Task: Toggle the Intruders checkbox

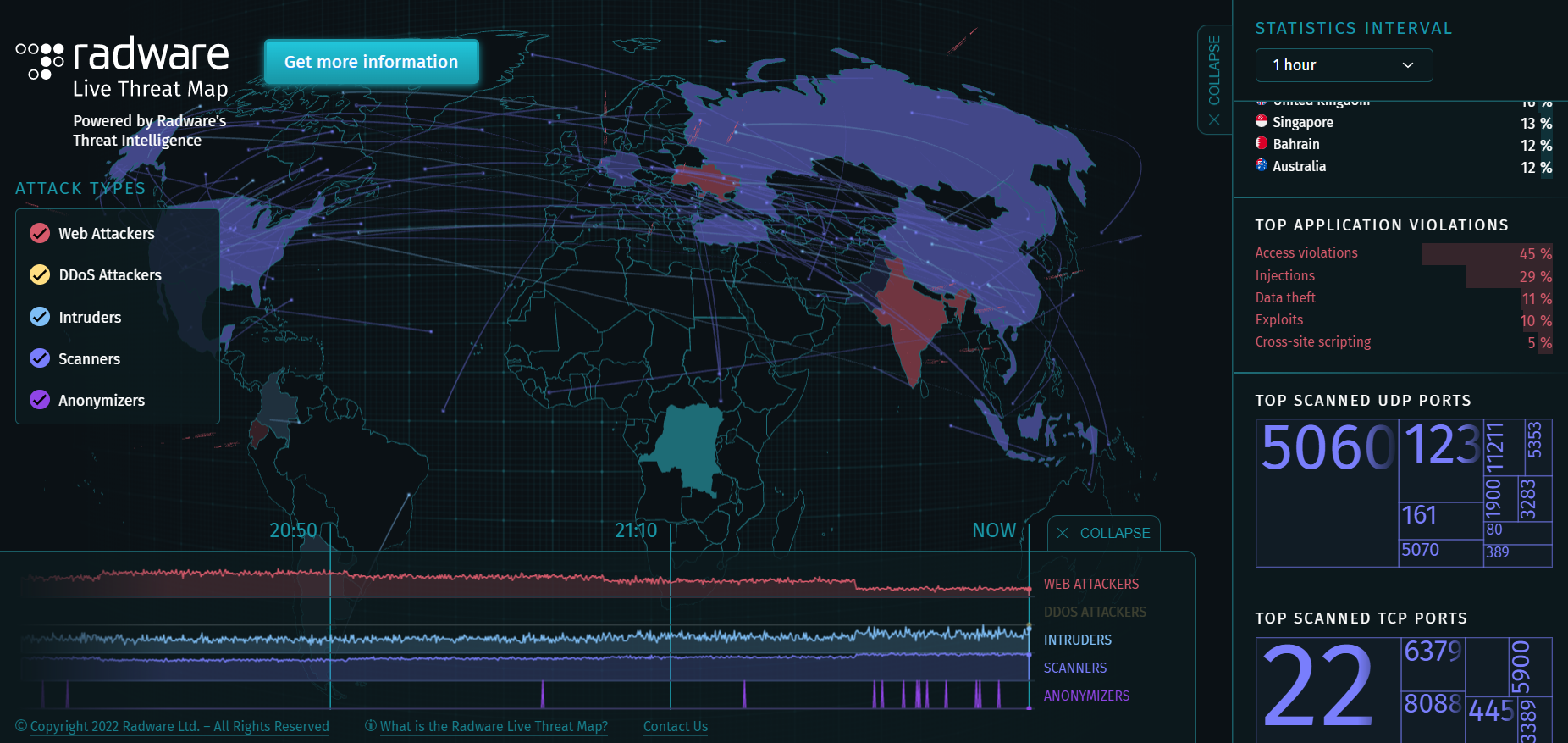Action: (x=40, y=317)
